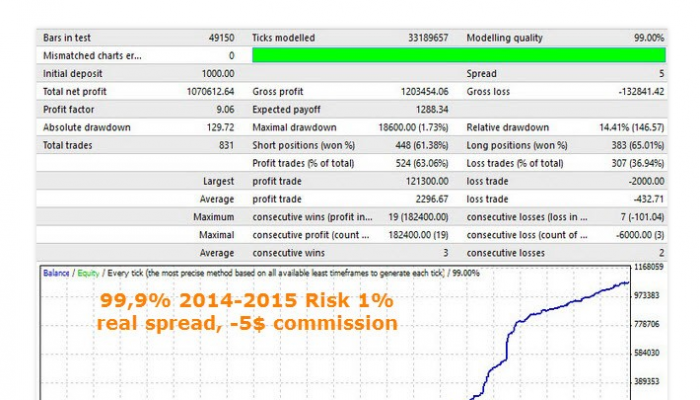Select the Total trades label

67,145
